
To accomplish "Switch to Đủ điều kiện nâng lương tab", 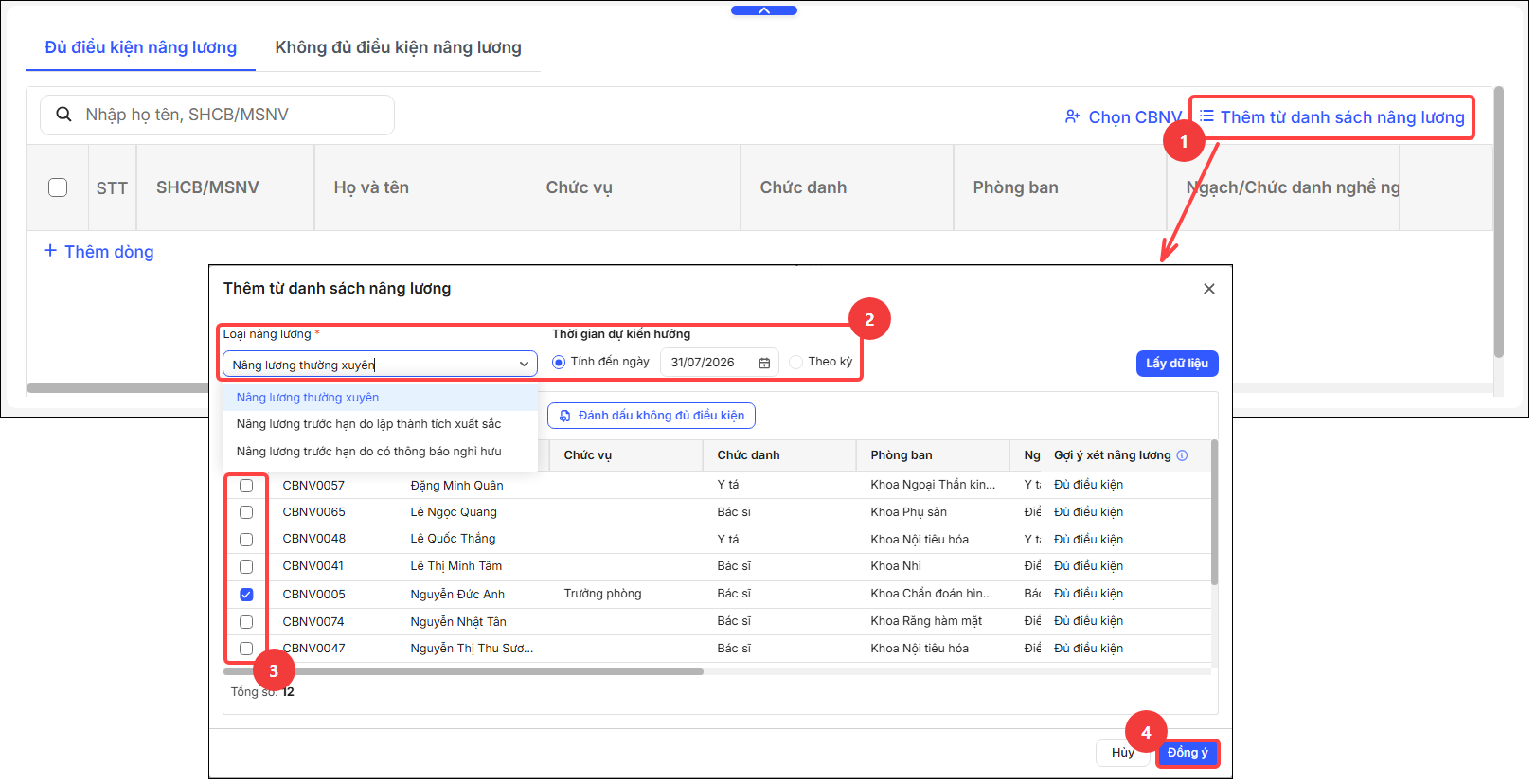I will point(141,47).
